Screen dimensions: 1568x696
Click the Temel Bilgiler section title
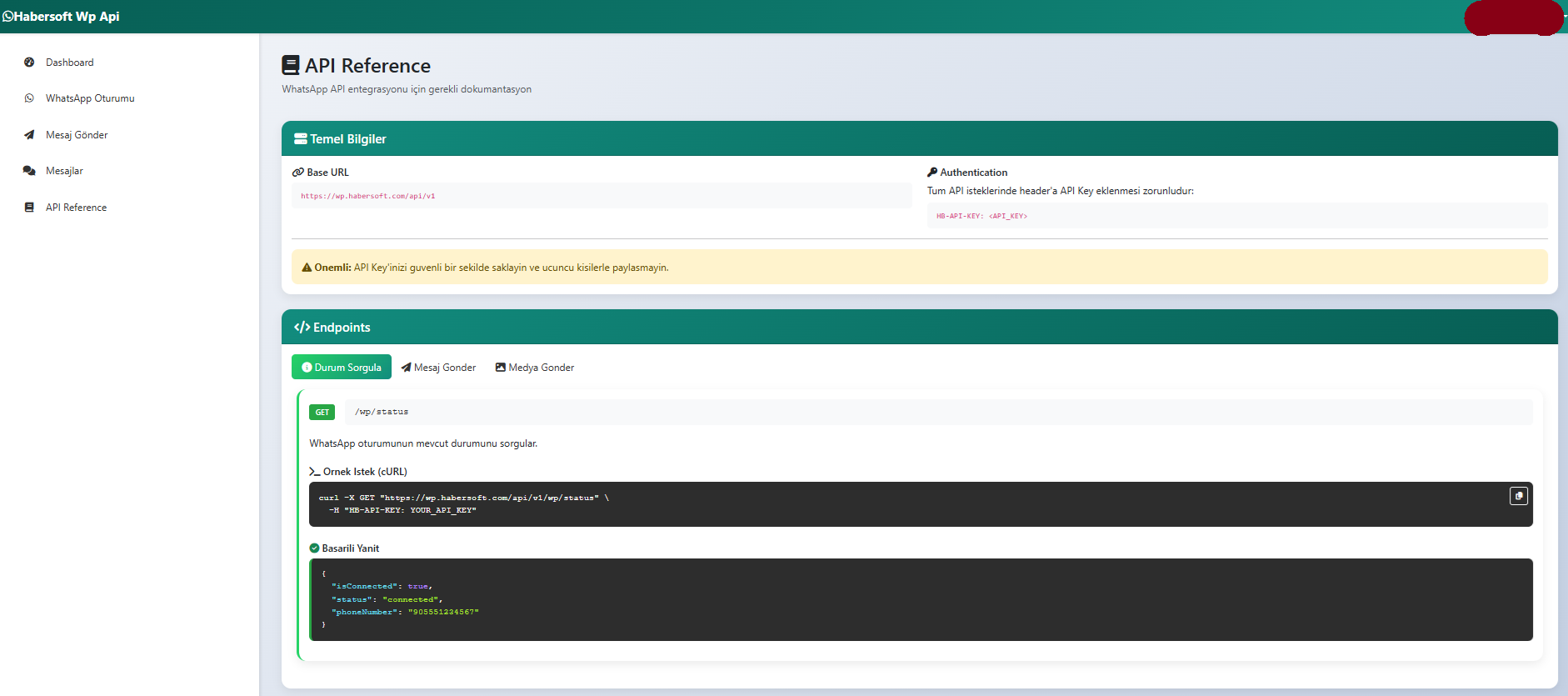[348, 139]
